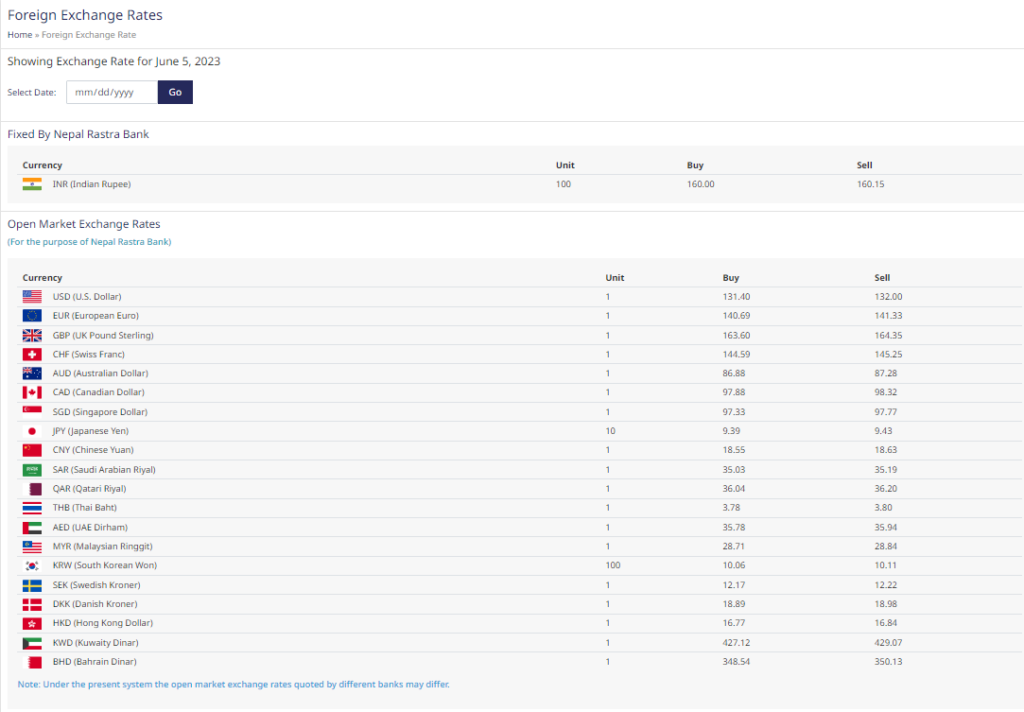
Task: Click the Indian flag icon beside INR
Action: pyautogui.click(x=32, y=184)
